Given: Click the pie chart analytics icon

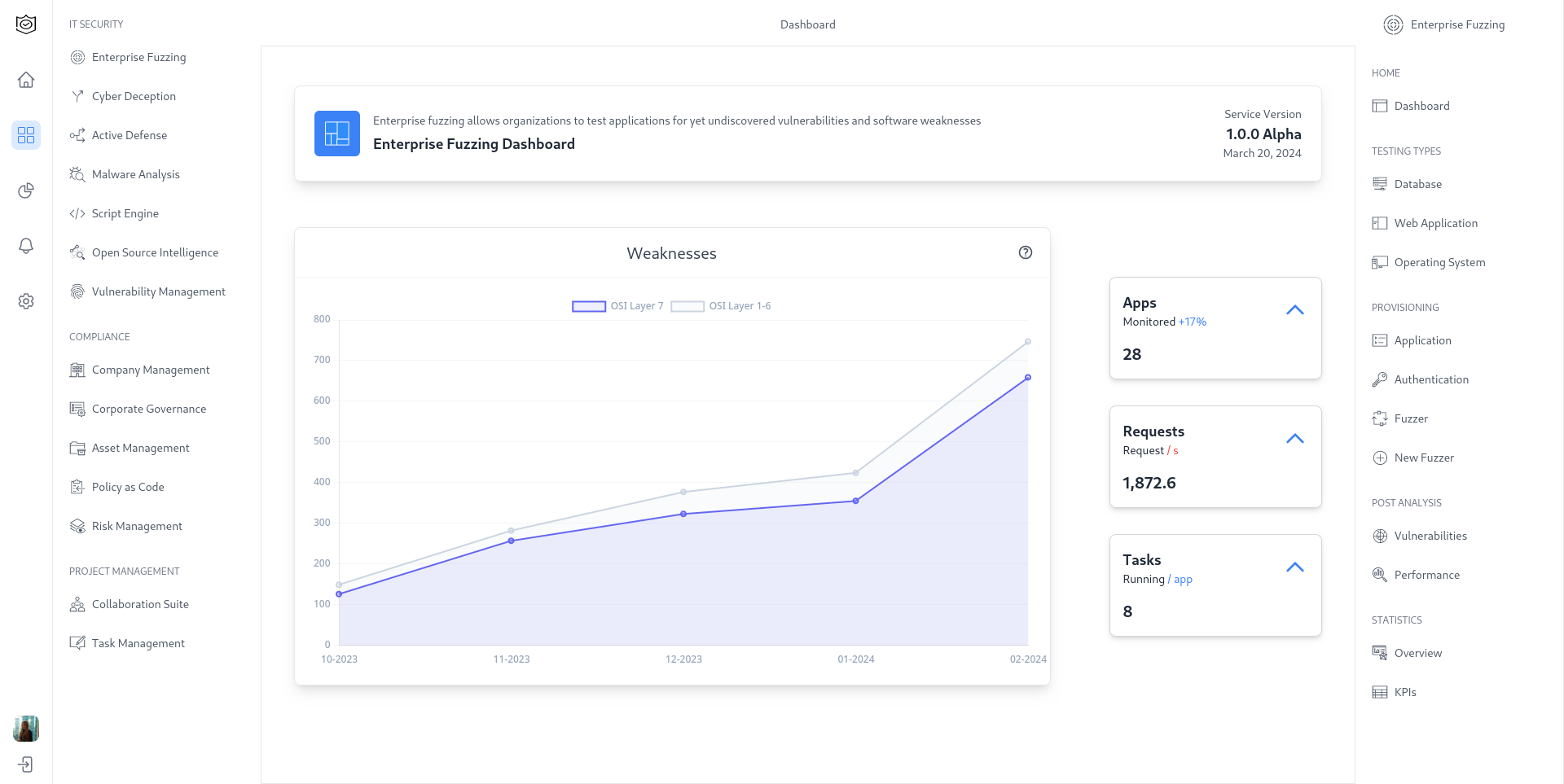Looking at the screenshot, I should [x=26, y=191].
